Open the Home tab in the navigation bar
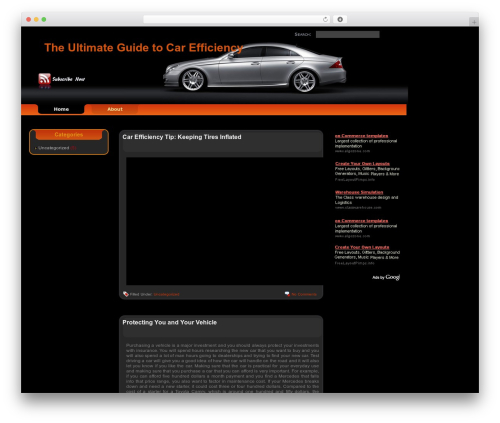Image resolution: width=500 pixels, height=423 pixels. [61, 109]
